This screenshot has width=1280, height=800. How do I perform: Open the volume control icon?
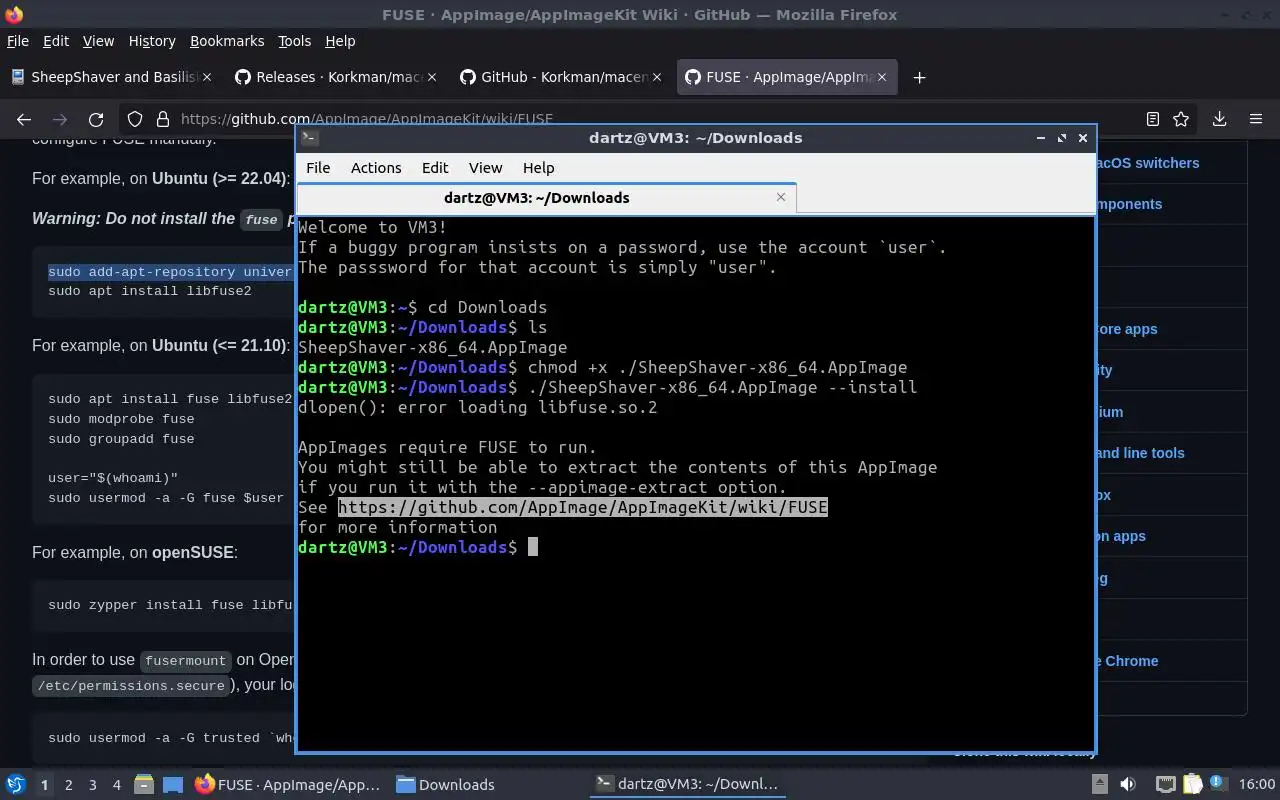point(1128,785)
